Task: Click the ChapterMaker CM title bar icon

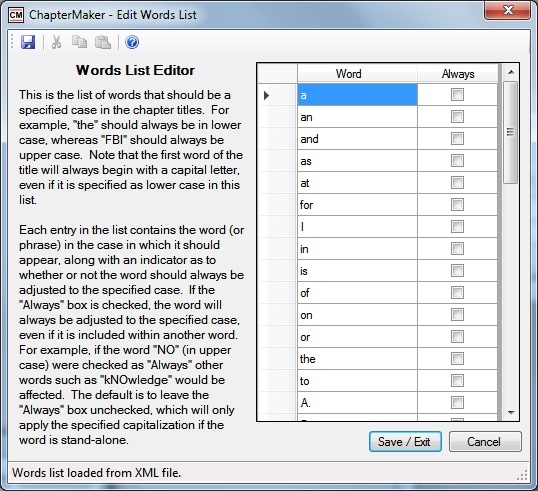Action: coord(16,15)
